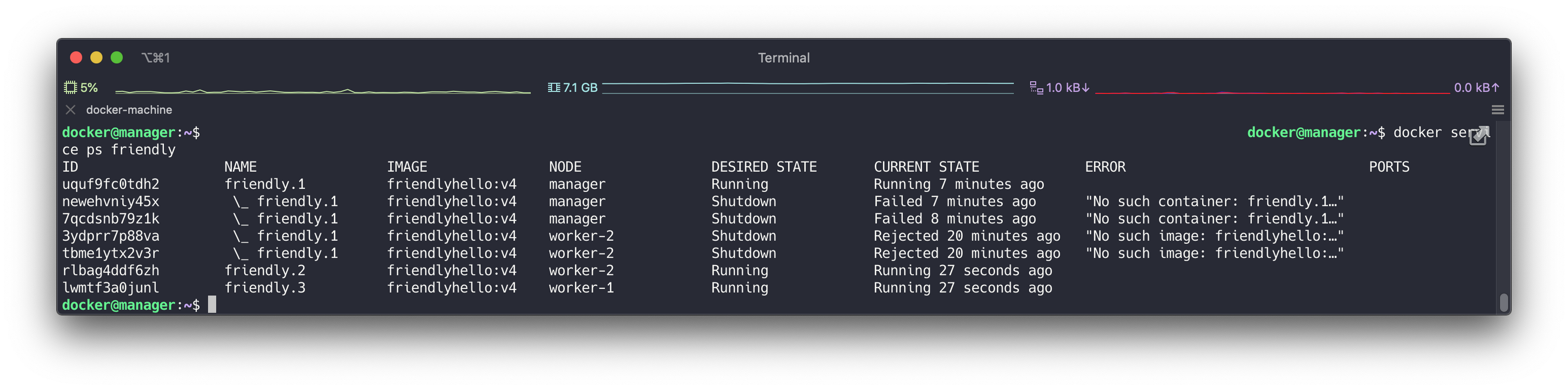Click the 5% CPU value
The width and height of the screenshot is (1568, 390).
[x=90, y=88]
